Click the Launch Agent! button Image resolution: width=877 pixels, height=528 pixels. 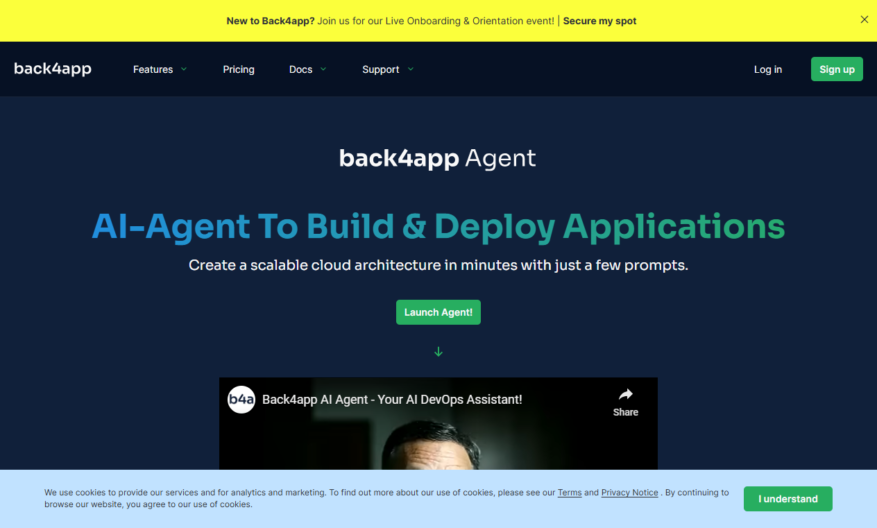438,312
